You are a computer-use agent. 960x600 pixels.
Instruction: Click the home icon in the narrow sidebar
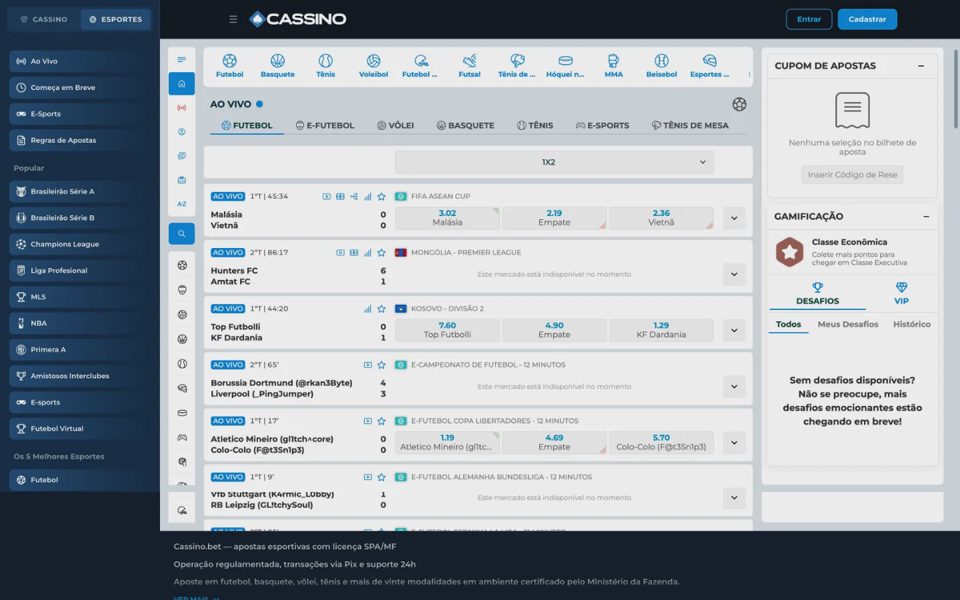[182, 84]
